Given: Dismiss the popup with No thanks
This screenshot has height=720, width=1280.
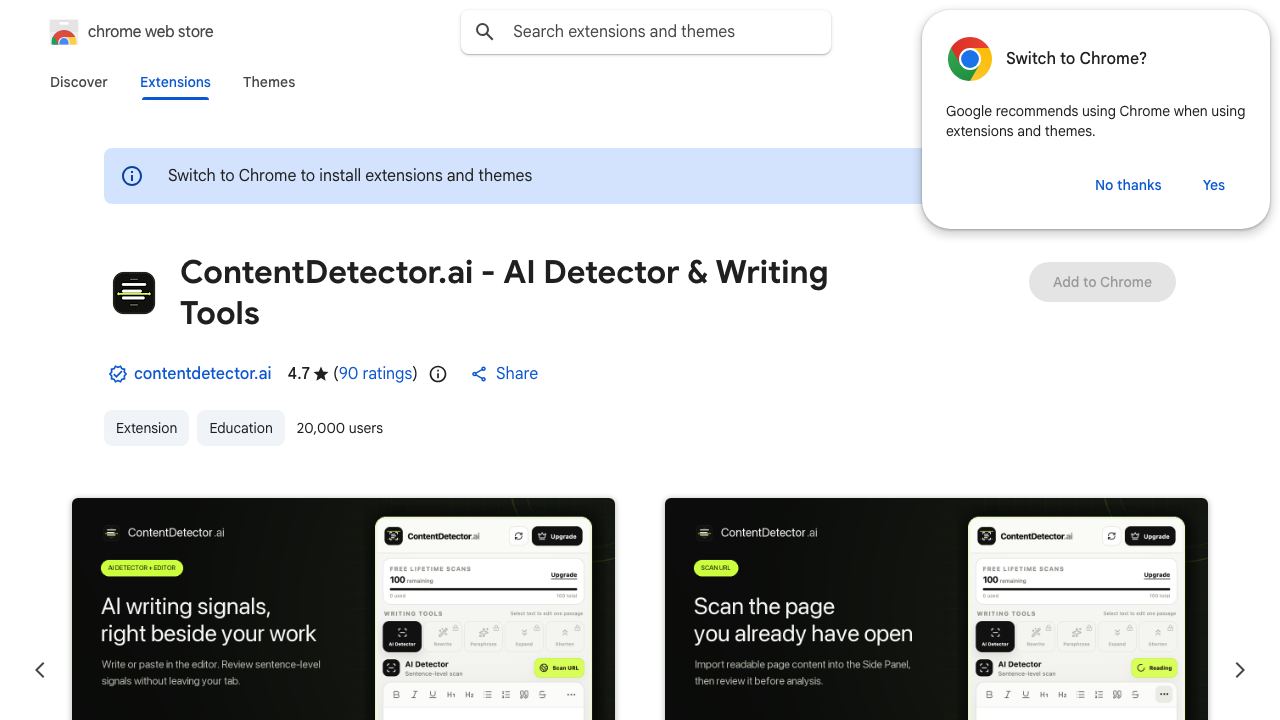Looking at the screenshot, I should pos(1128,185).
